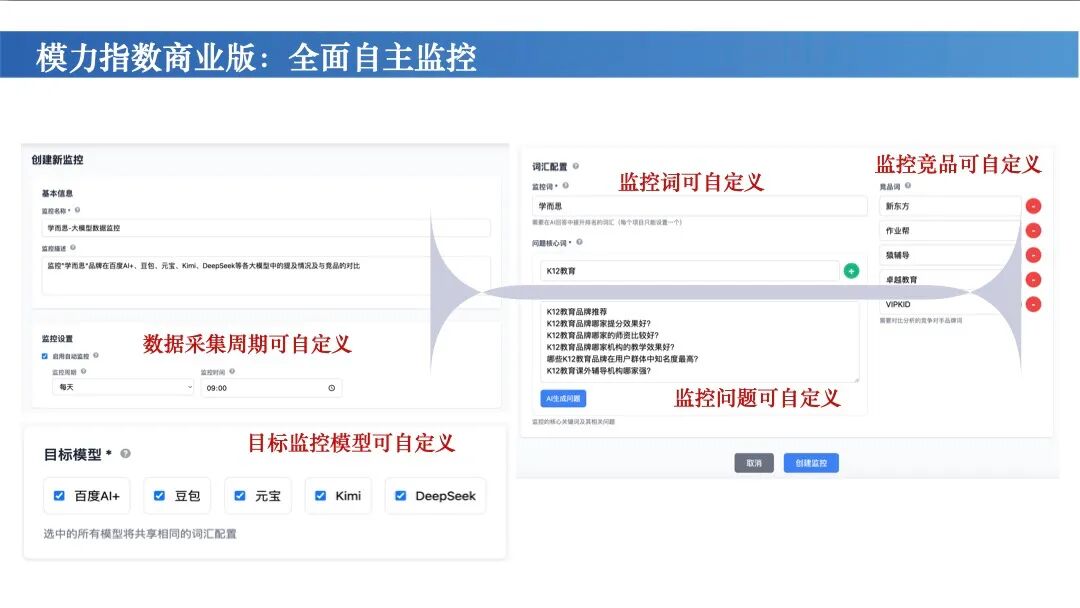Click question line K12教育品牌哪家提分效果好?

coord(599,323)
